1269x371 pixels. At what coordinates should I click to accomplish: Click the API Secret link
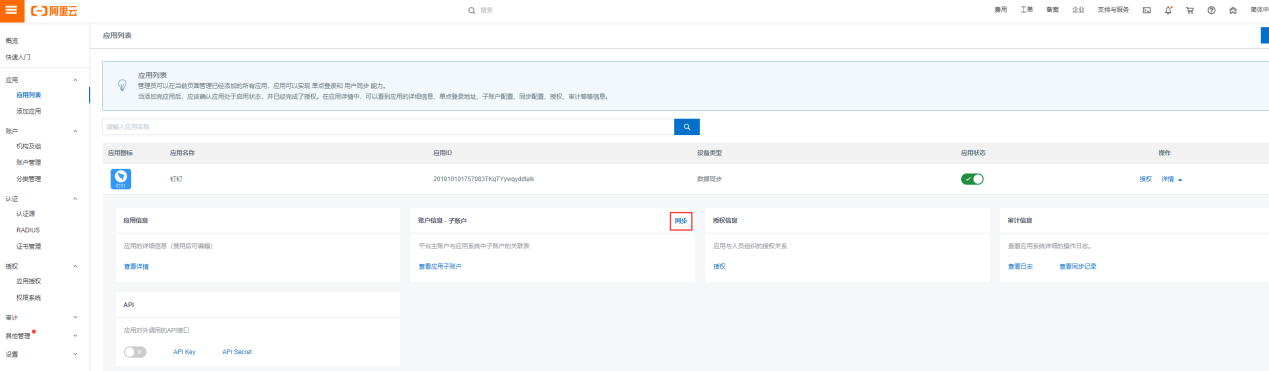coord(237,352)
